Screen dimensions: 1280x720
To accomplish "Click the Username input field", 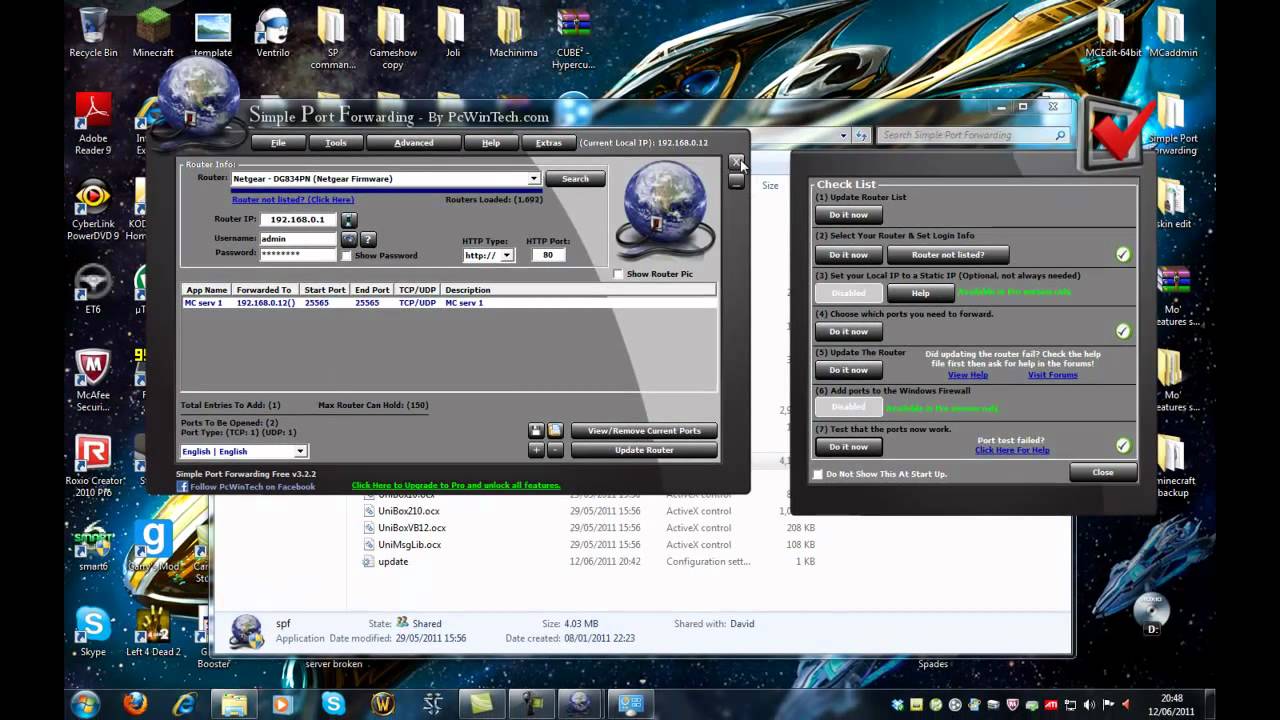I will point(297,239).
